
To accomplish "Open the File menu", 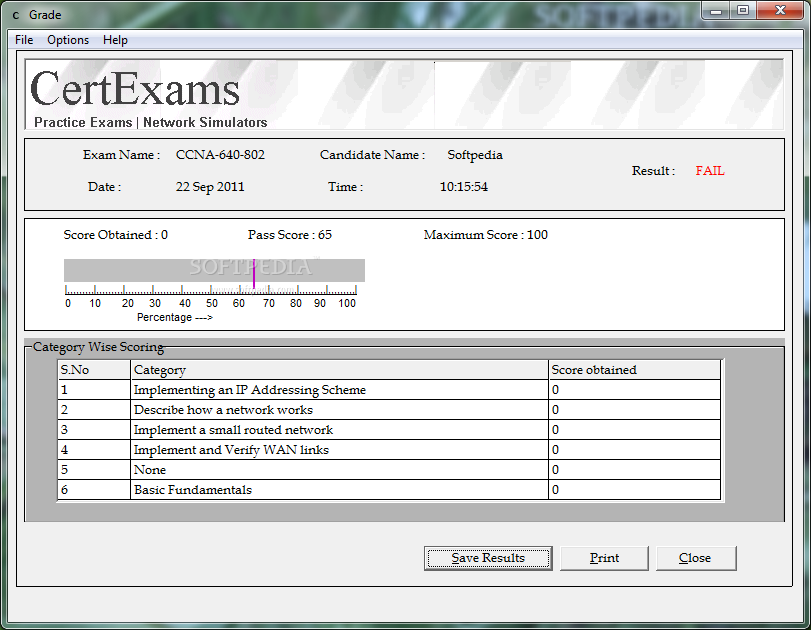I will [x=24, y=40].
